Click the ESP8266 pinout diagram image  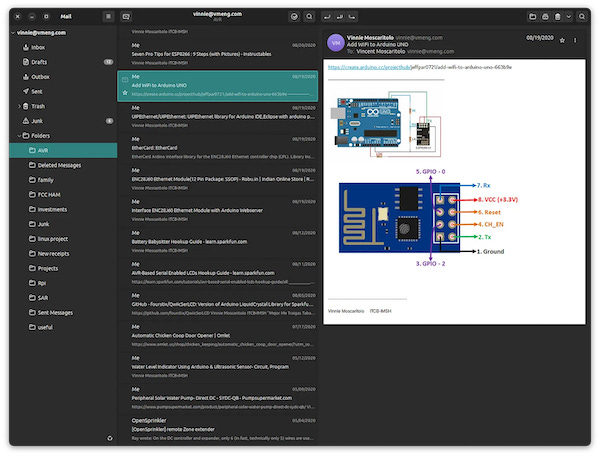point(428,218)
